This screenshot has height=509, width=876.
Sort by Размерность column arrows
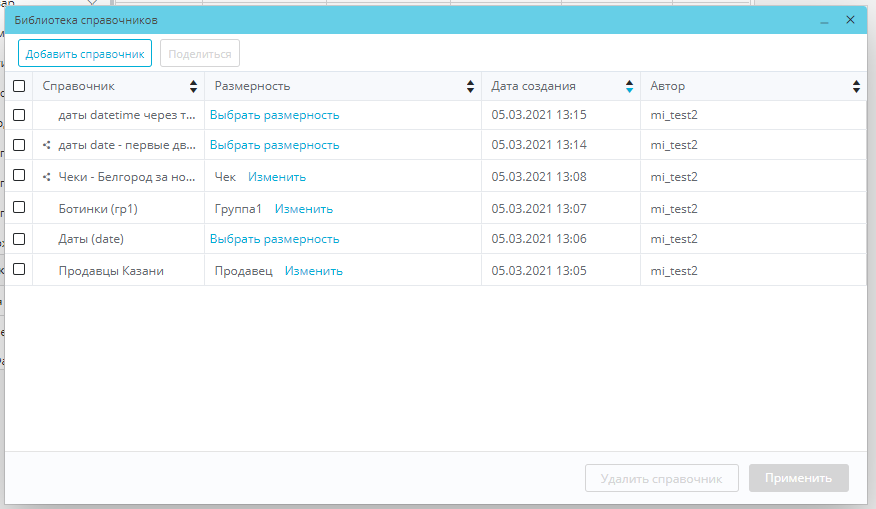point(471,87)
